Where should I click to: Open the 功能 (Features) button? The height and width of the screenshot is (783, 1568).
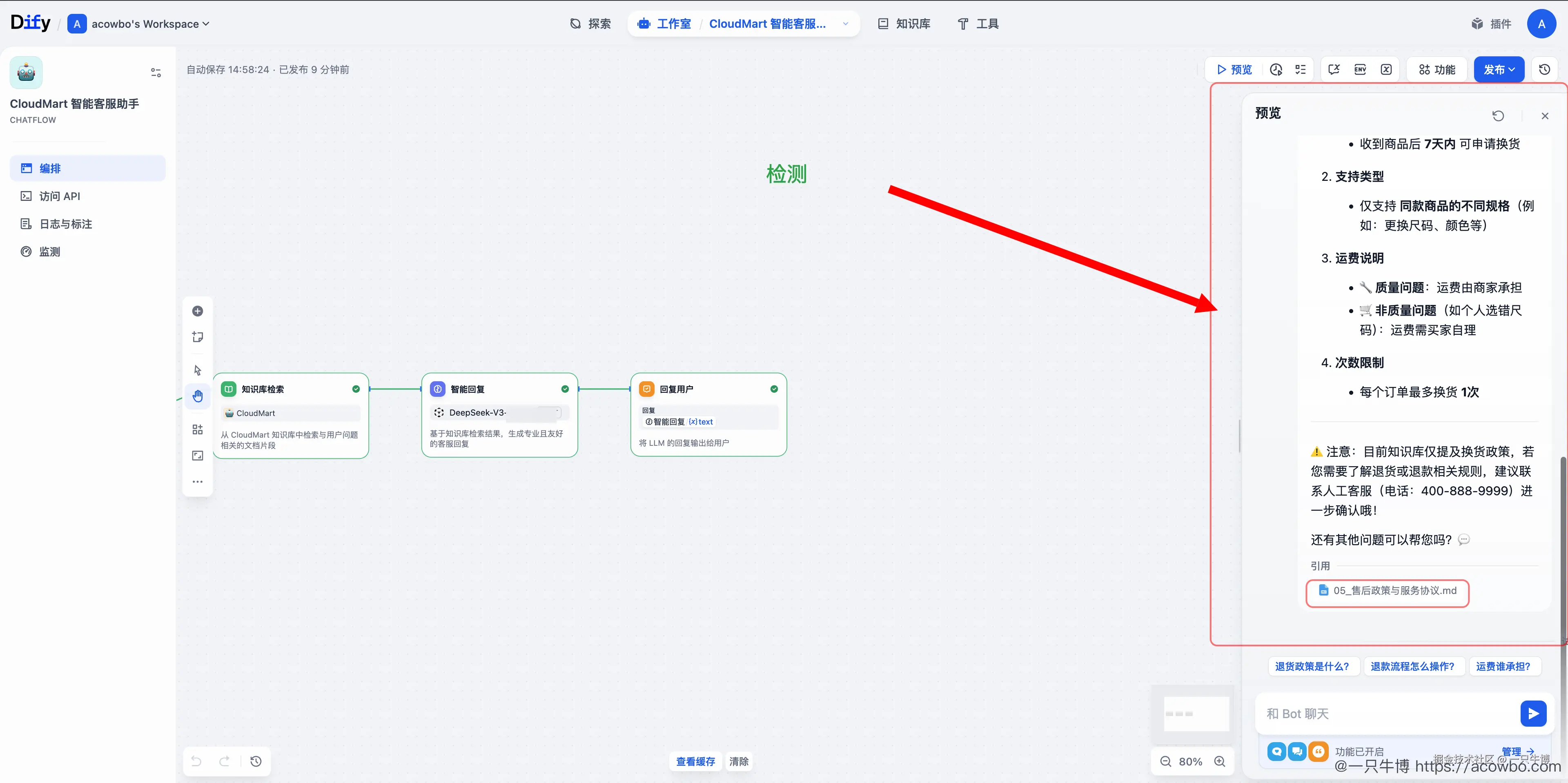(x=1437, y=69)
